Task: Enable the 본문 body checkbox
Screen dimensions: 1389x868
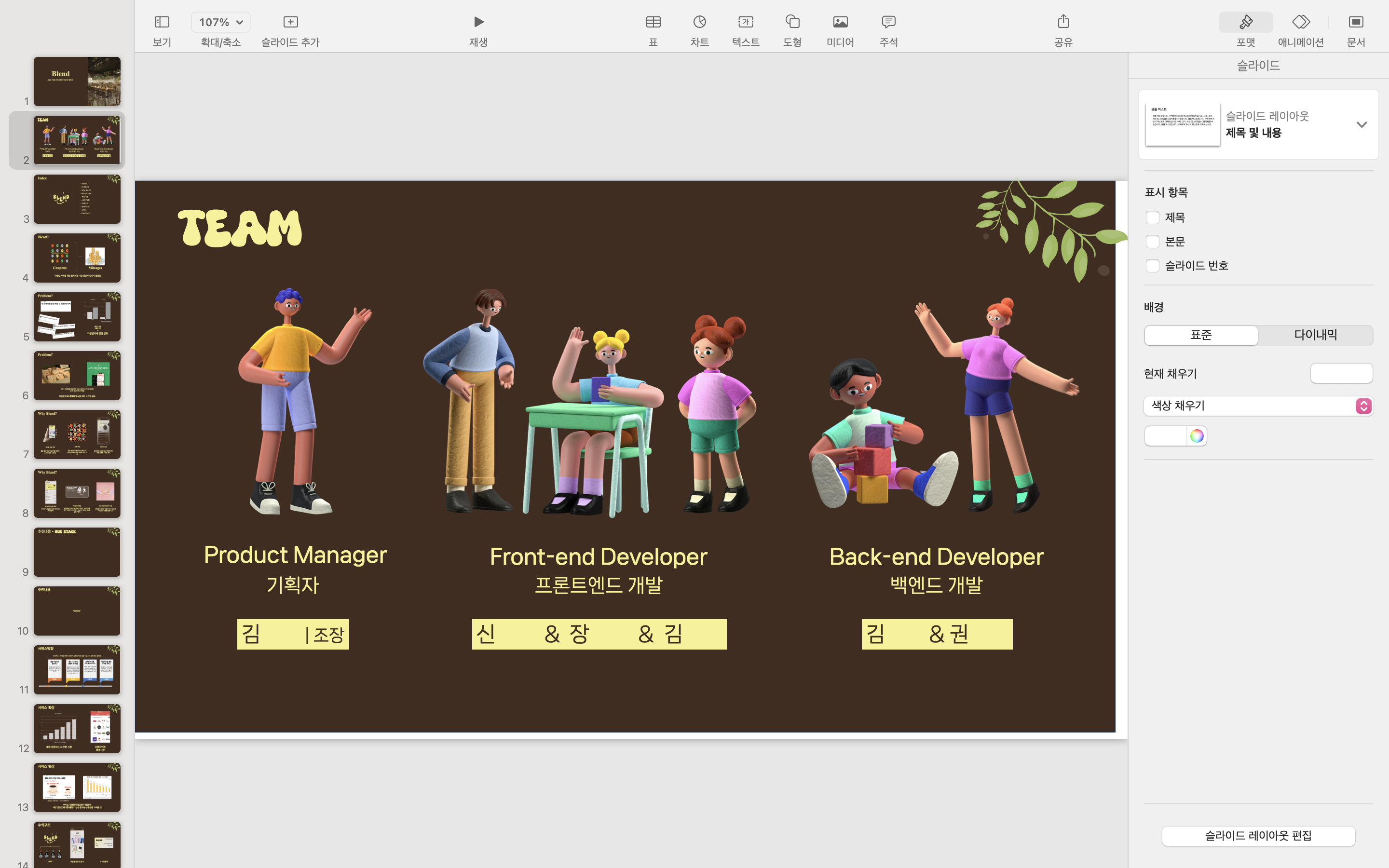Action: point(1152,242)
